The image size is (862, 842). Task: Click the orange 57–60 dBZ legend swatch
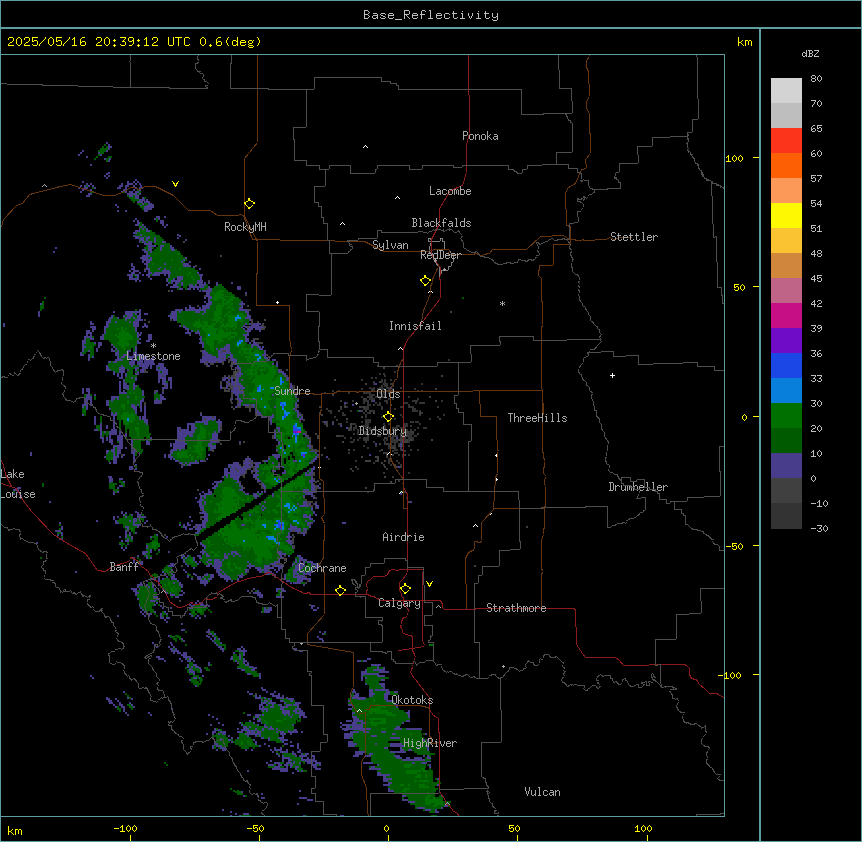point(786,165)
